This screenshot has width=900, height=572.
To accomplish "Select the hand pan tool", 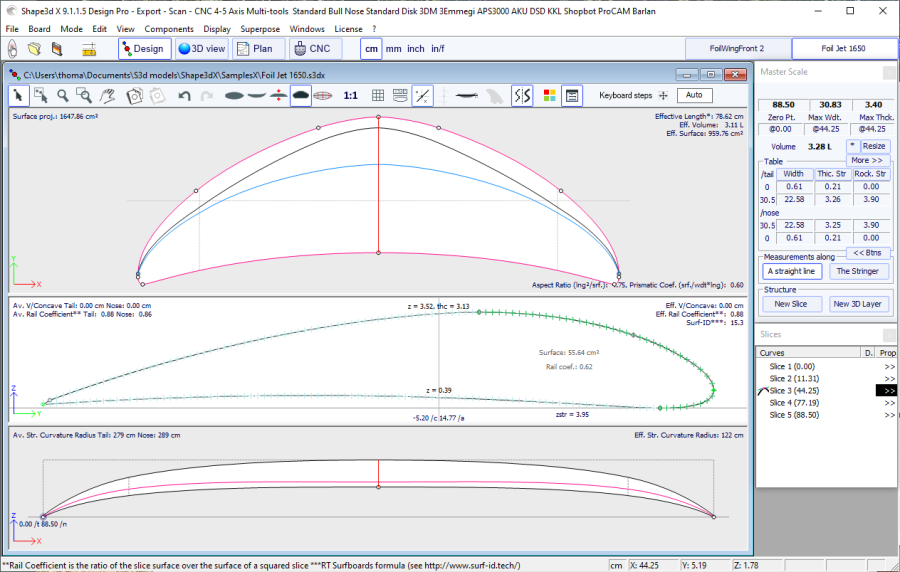I will coord(107,95).
